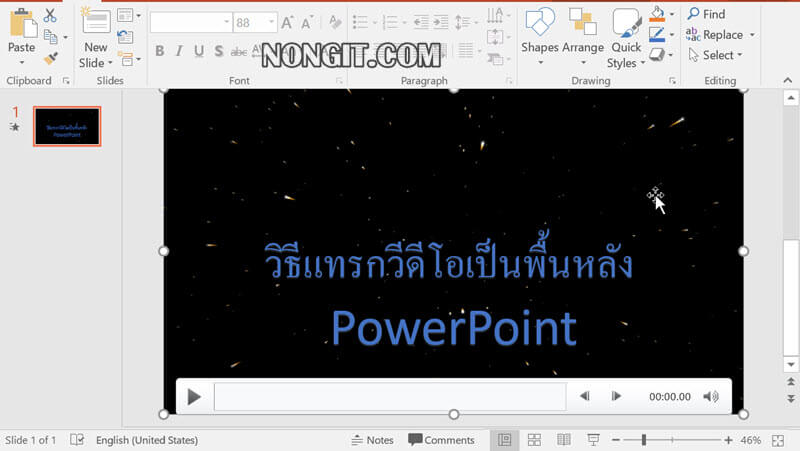Decrease font size with small A
This screenshot has height=451, width=800.
pyautogui.click(x=306, y=23)
